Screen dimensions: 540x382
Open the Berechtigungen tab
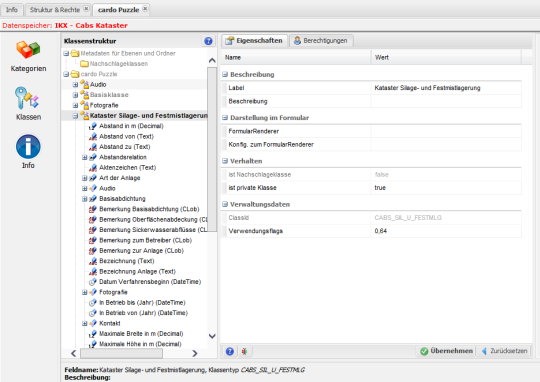[x=321, y=41]
